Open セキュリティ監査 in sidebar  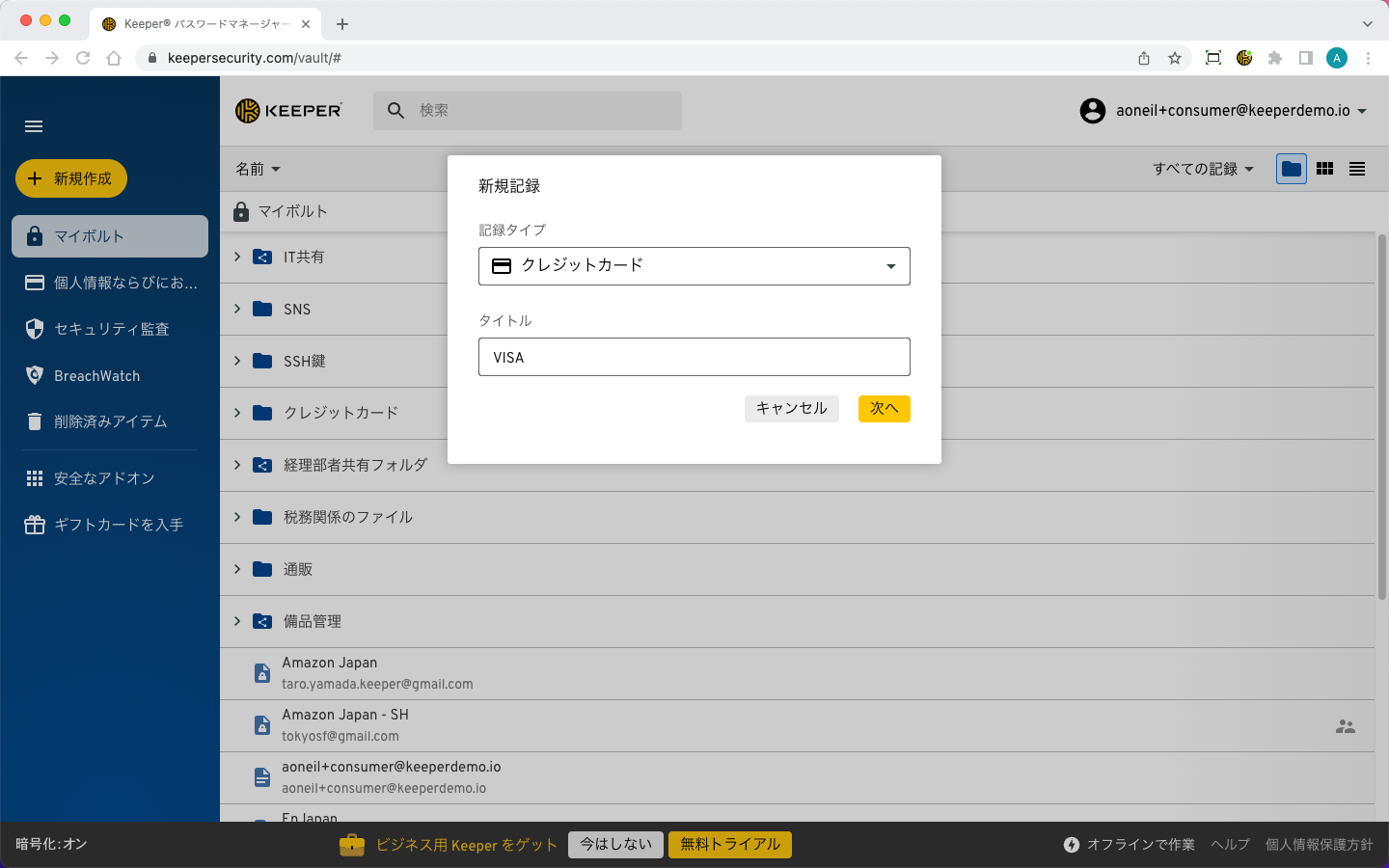pos(111,329)
